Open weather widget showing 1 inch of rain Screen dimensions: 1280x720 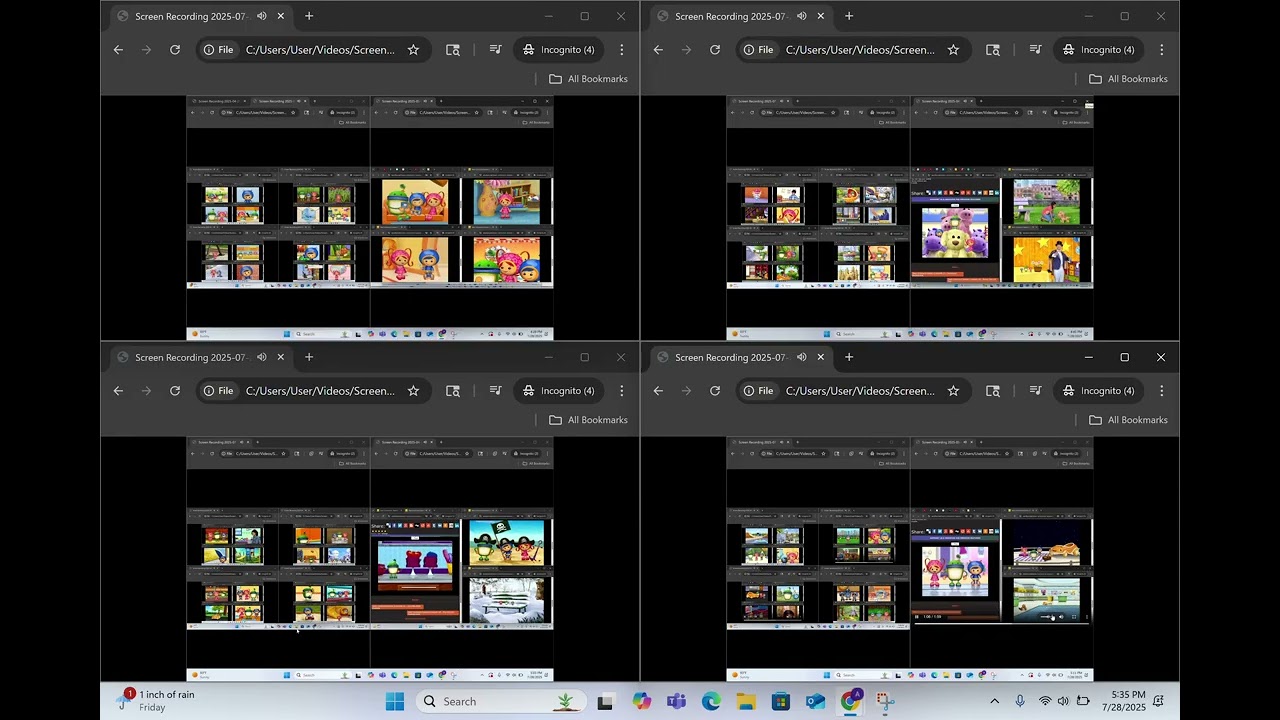tap(156, 701)
